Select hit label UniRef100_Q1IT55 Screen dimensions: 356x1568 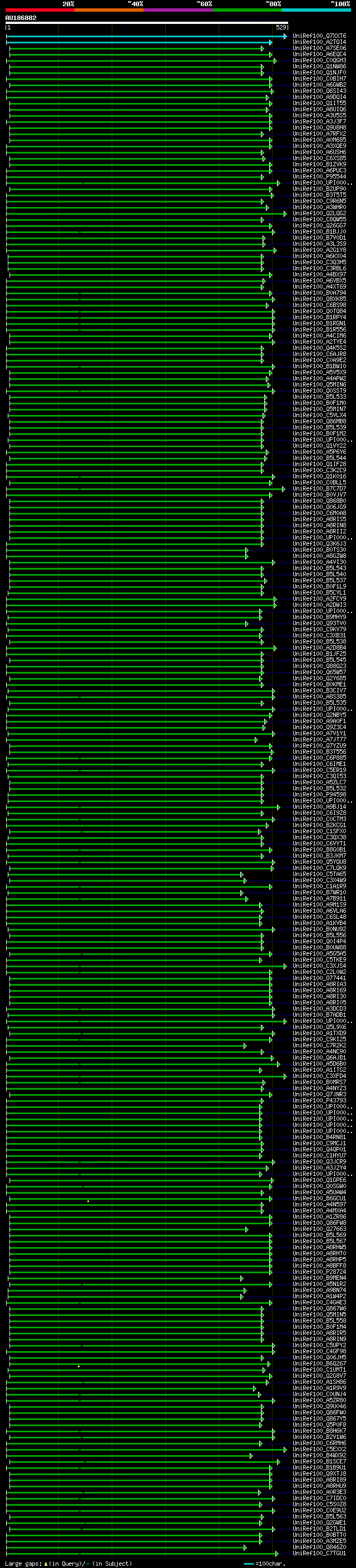[319, 103]
